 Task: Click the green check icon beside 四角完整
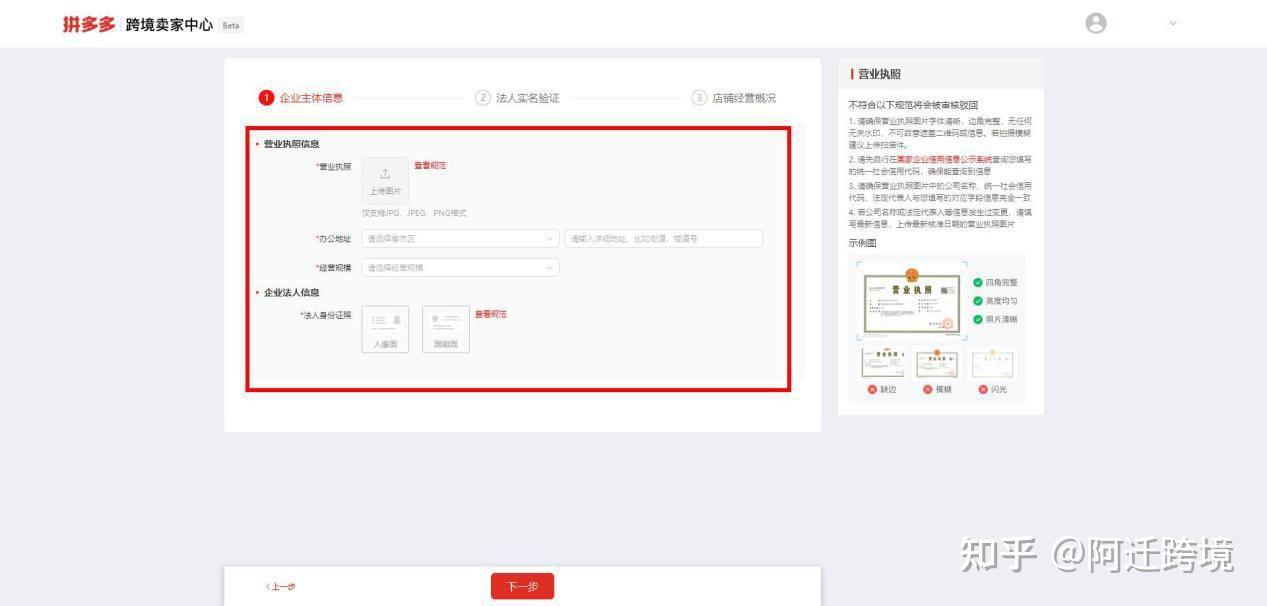tap(978, 282)
